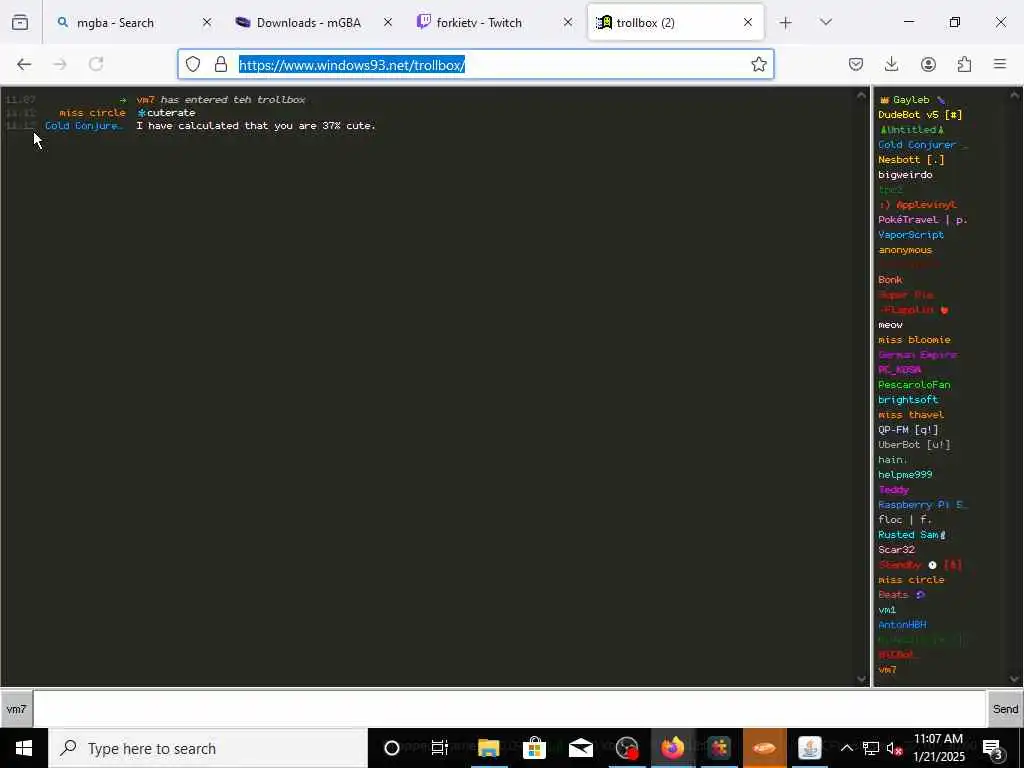1024x768 pixels.
Task: Go back with the browser back arrow
Action: 24,64
